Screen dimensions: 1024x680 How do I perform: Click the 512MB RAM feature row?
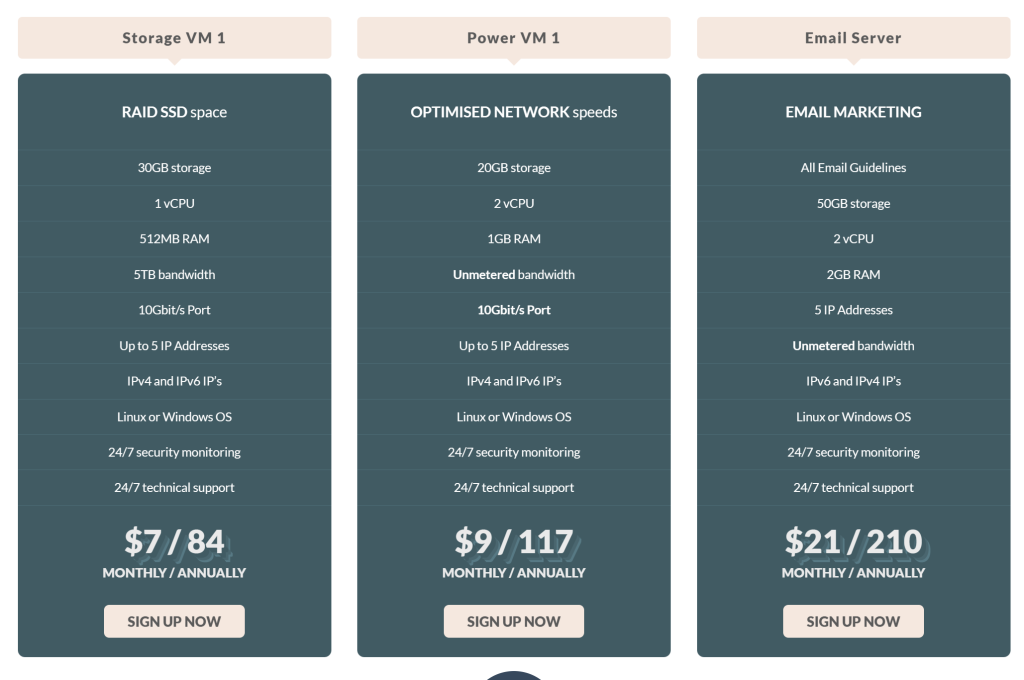[x=174, y=239]
